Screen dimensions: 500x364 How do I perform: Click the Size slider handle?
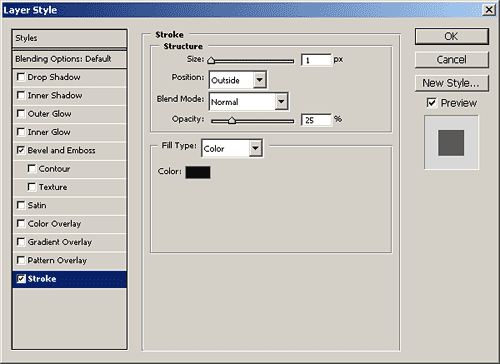tap(211, 60)
